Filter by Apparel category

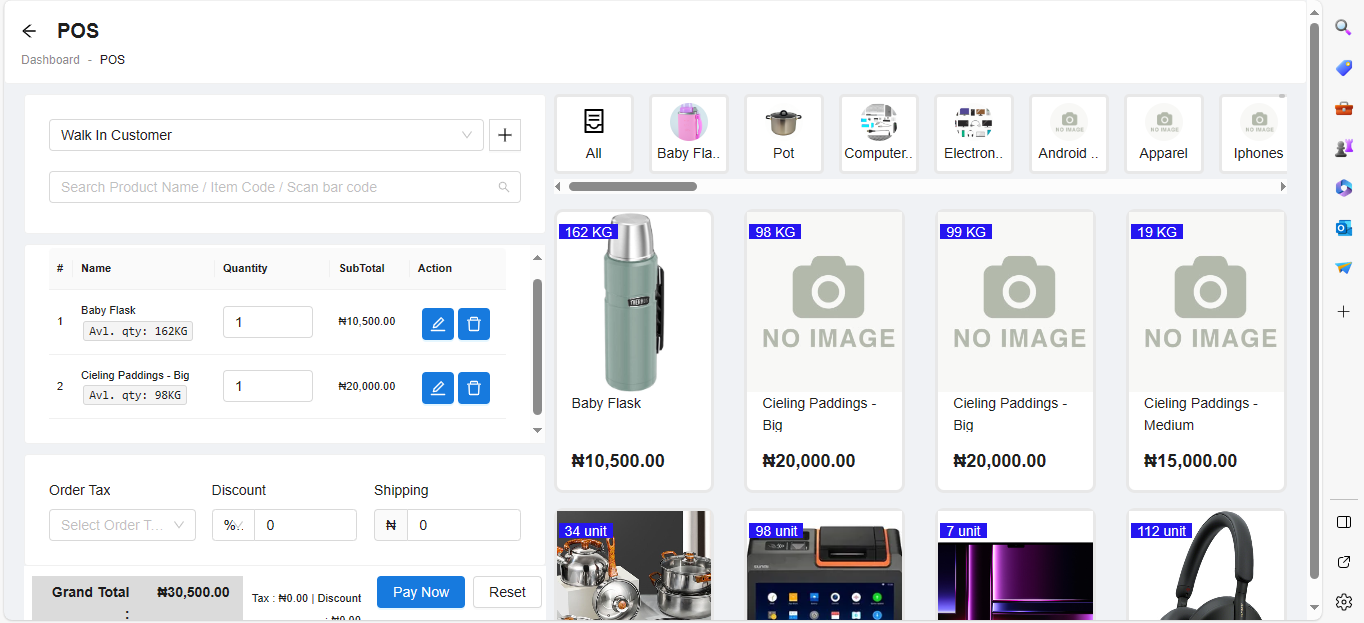[1164, 134]
